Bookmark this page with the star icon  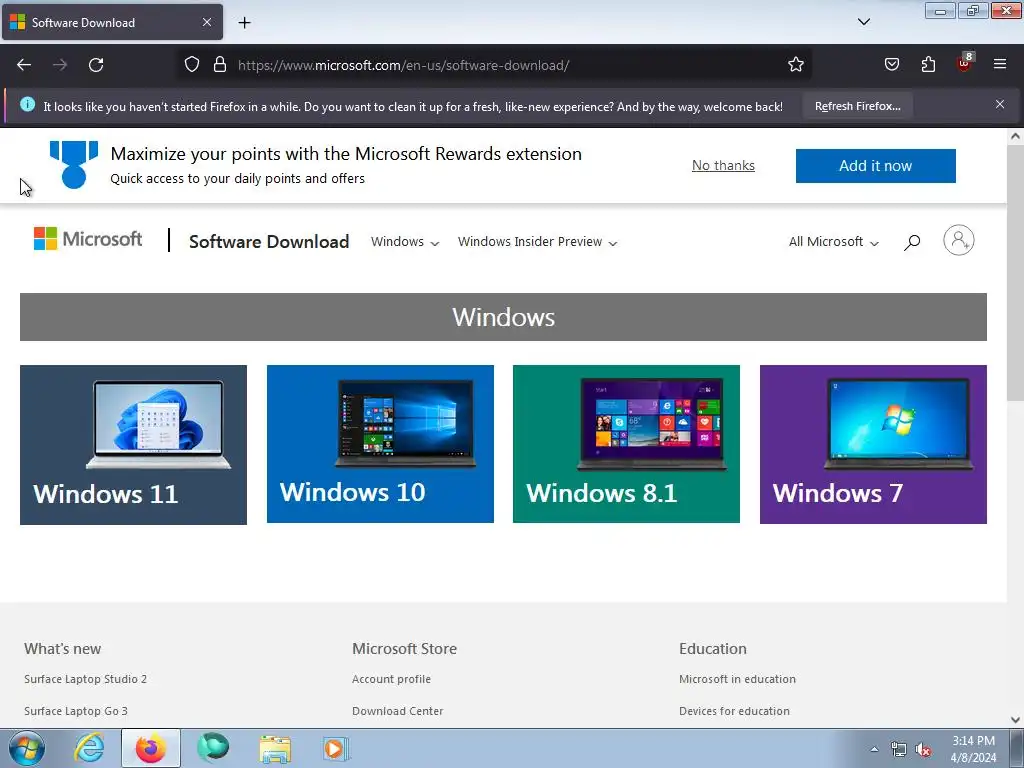click(795, 64)
